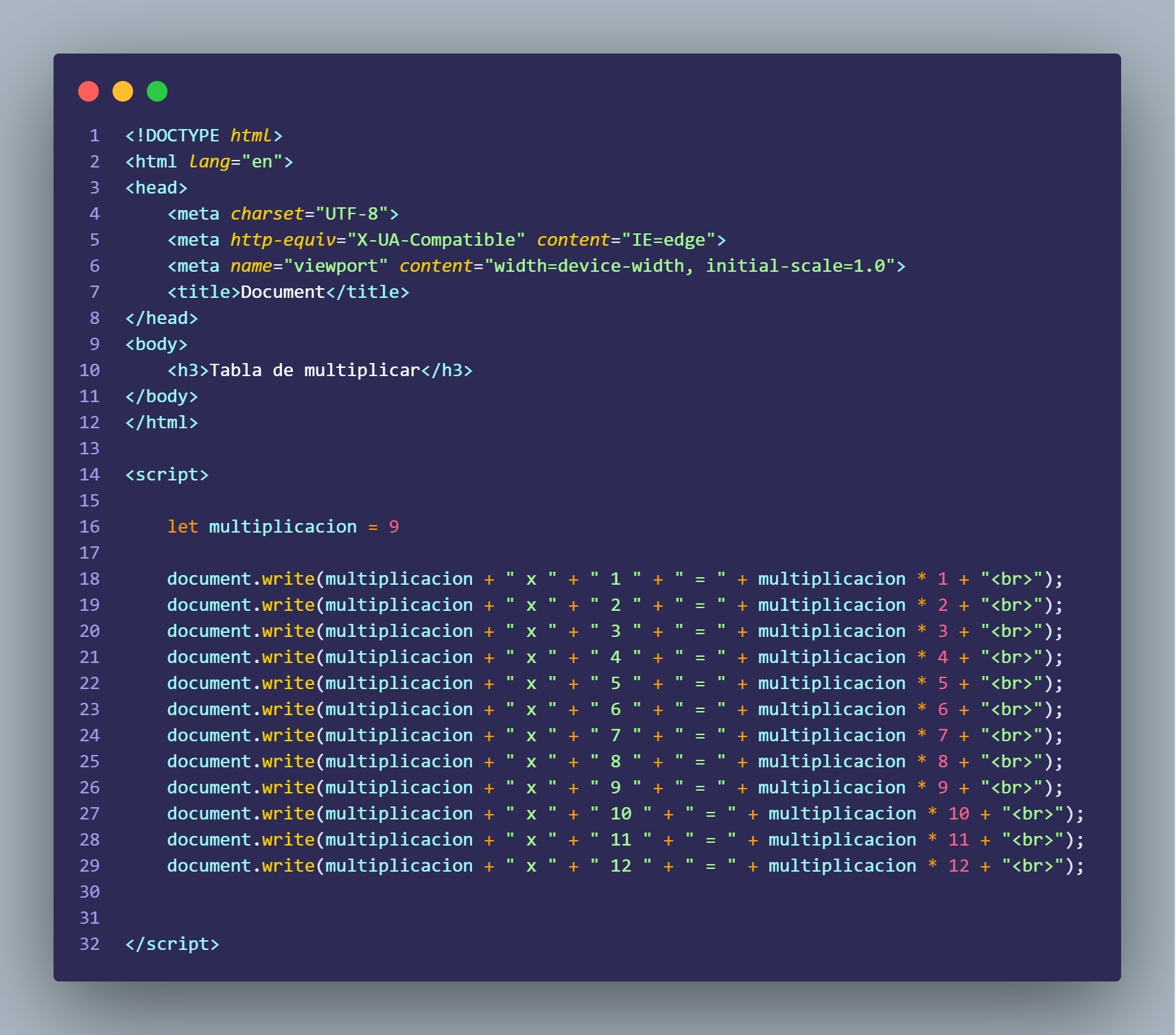
Task: Click the "<br>" string on line 23
Action: 1012,709
